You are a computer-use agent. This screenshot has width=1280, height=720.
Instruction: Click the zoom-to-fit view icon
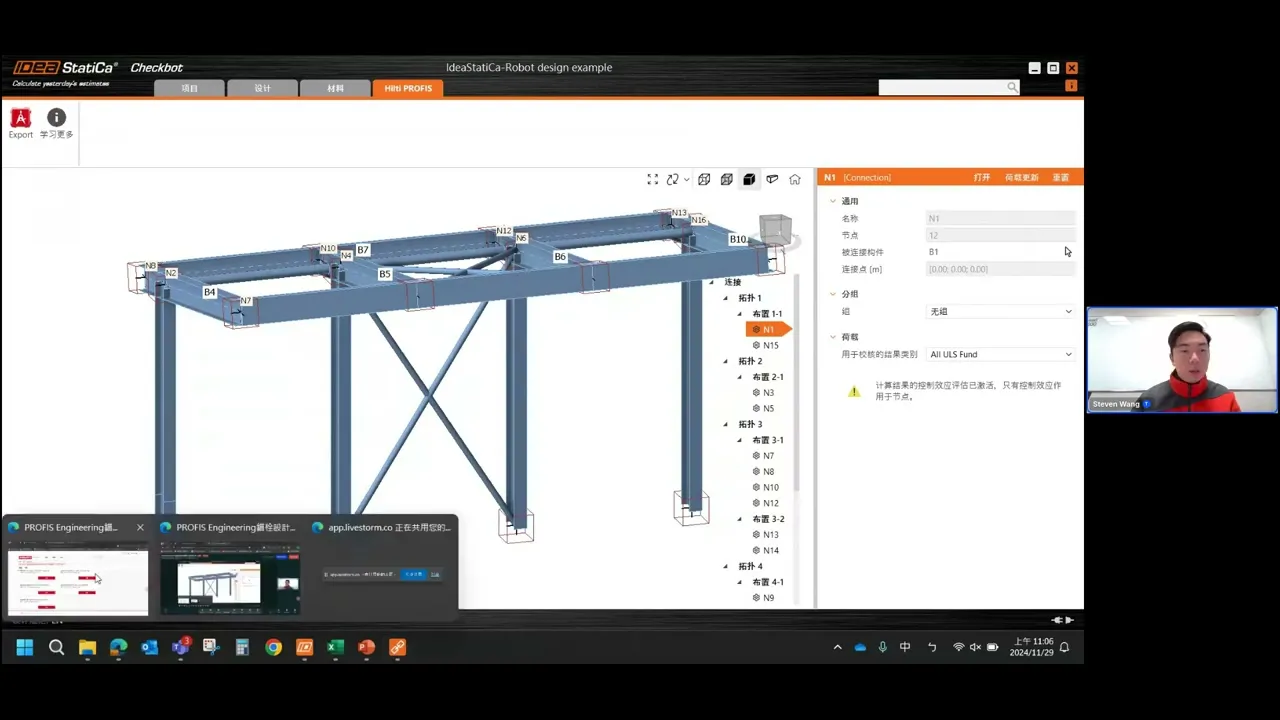pos(653,179)
